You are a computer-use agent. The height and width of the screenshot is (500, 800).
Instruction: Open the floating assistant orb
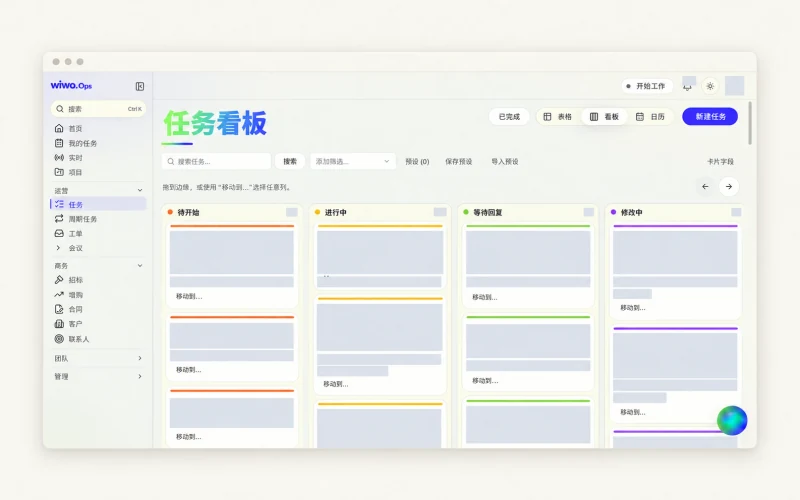point(732,420)
